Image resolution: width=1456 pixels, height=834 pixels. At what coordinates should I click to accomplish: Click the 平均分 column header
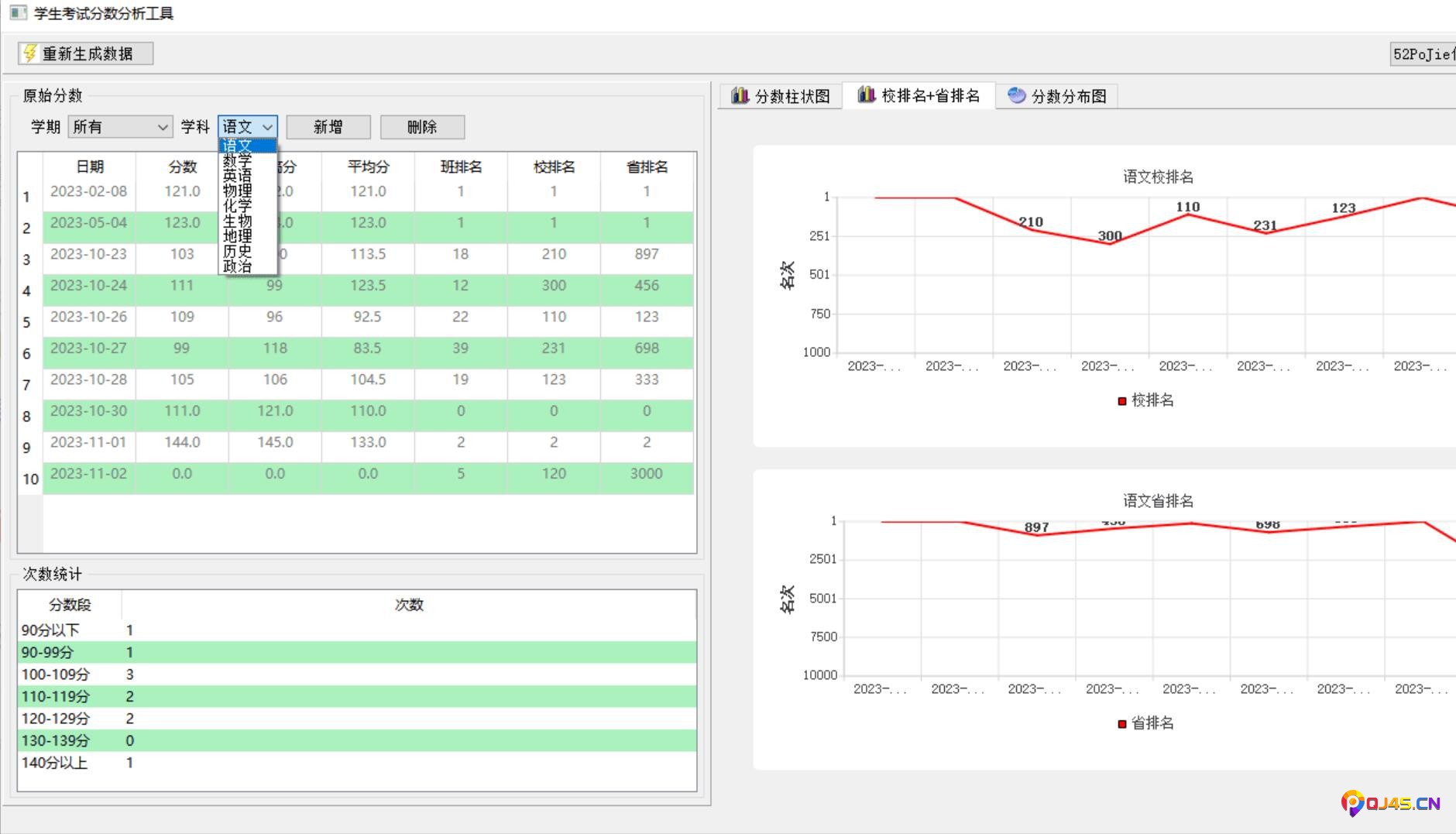pos(368,166)
